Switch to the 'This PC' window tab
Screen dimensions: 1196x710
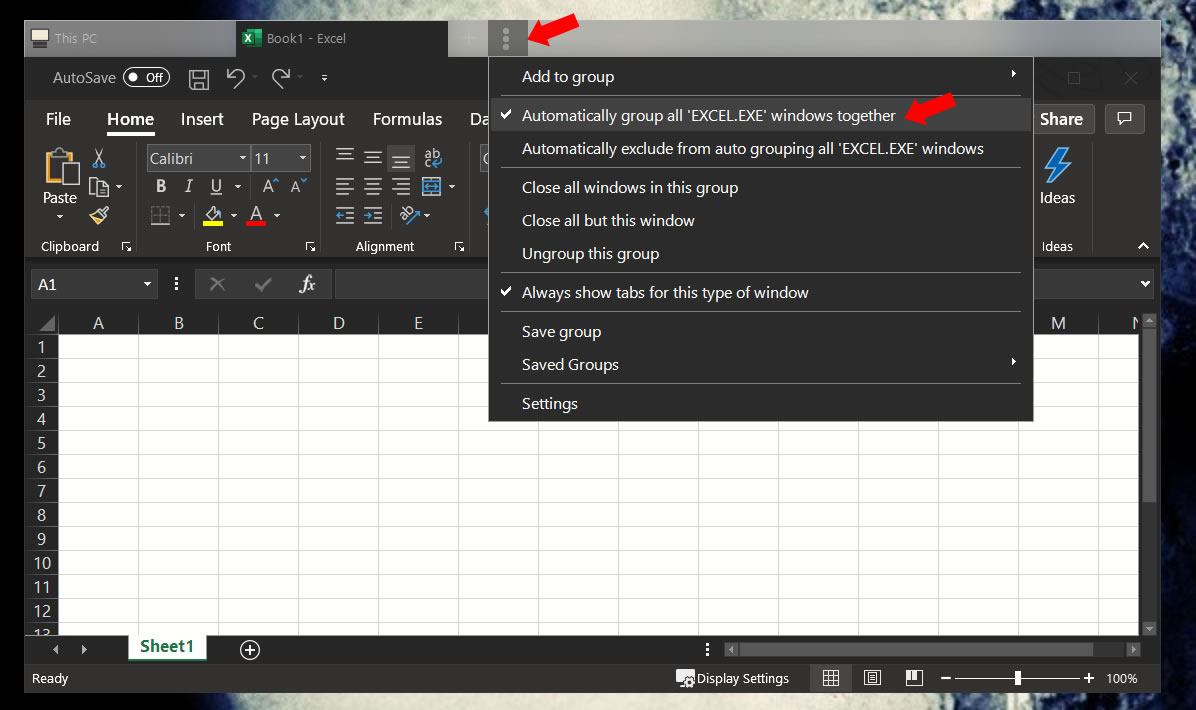130,38
